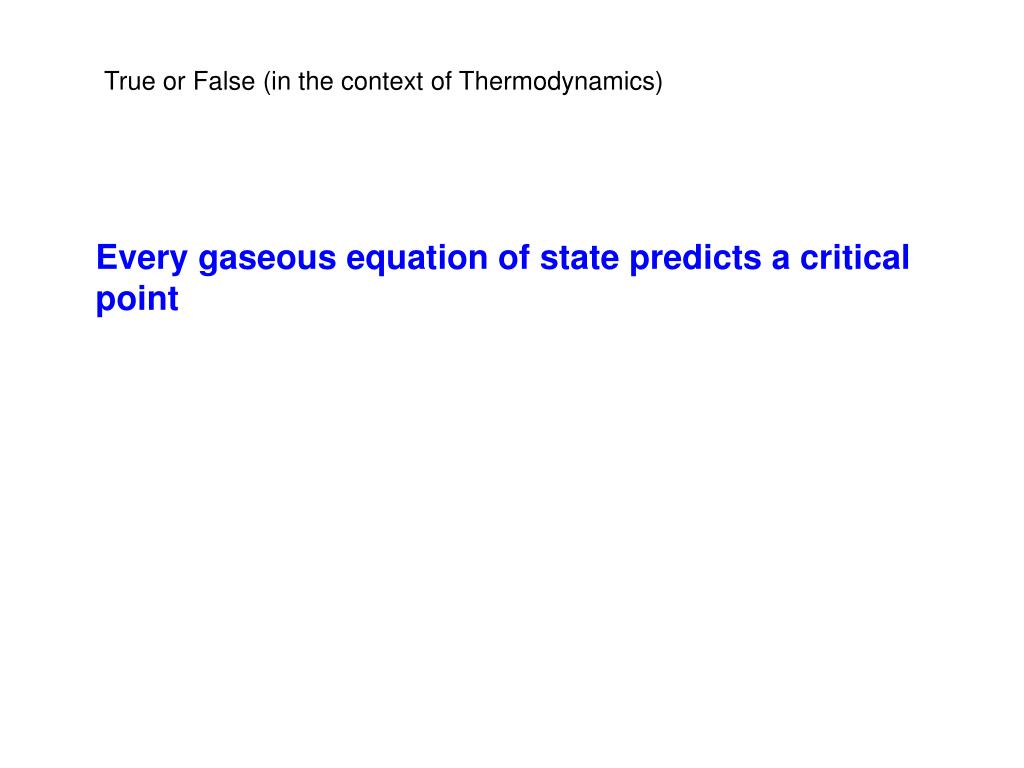This screenshot has height=768, width=1024.
Task: Click the blue word 'Every'
Action: click(x=142, y=259)
